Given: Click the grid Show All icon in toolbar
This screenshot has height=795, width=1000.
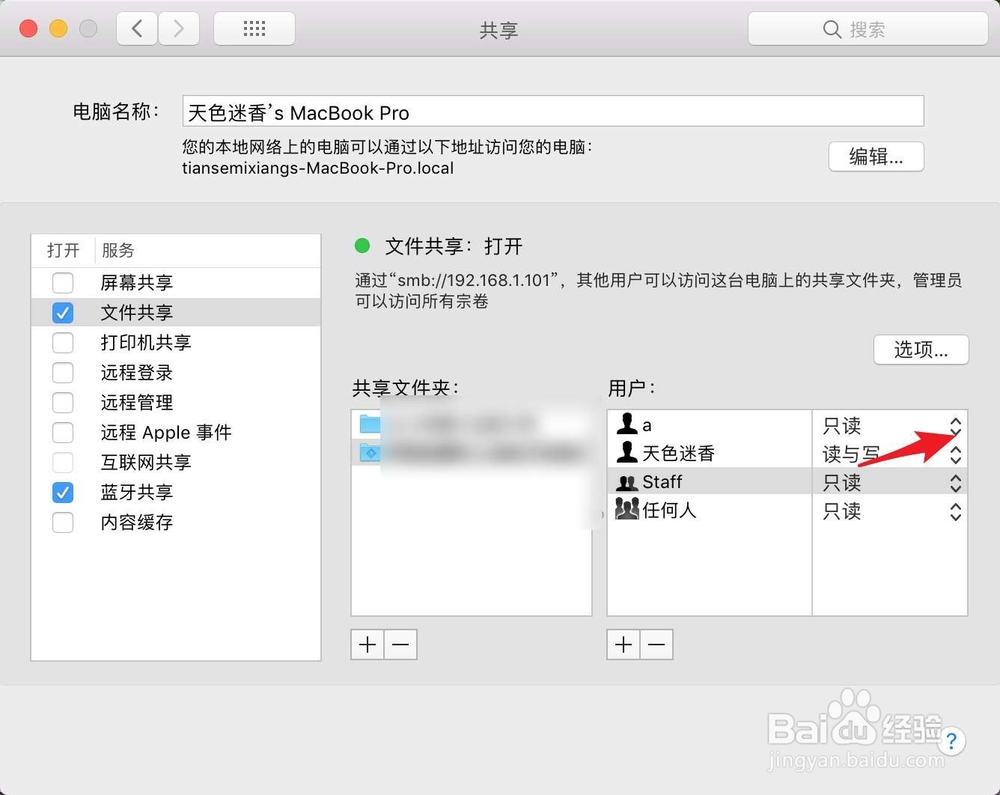Looking at the screenshot, I should (x=253, y=28).
